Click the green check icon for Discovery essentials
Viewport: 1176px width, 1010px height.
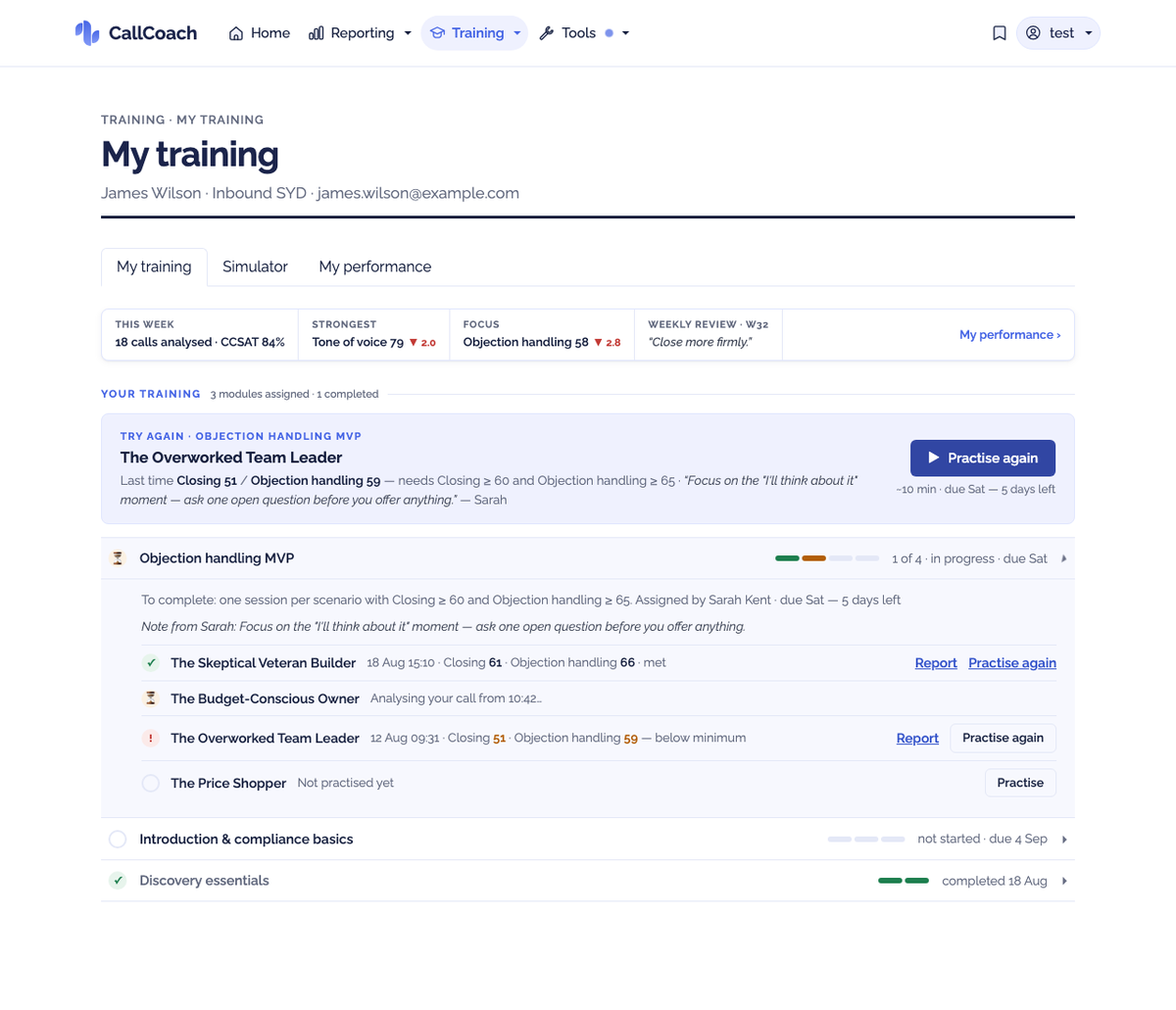click(118, 881)
